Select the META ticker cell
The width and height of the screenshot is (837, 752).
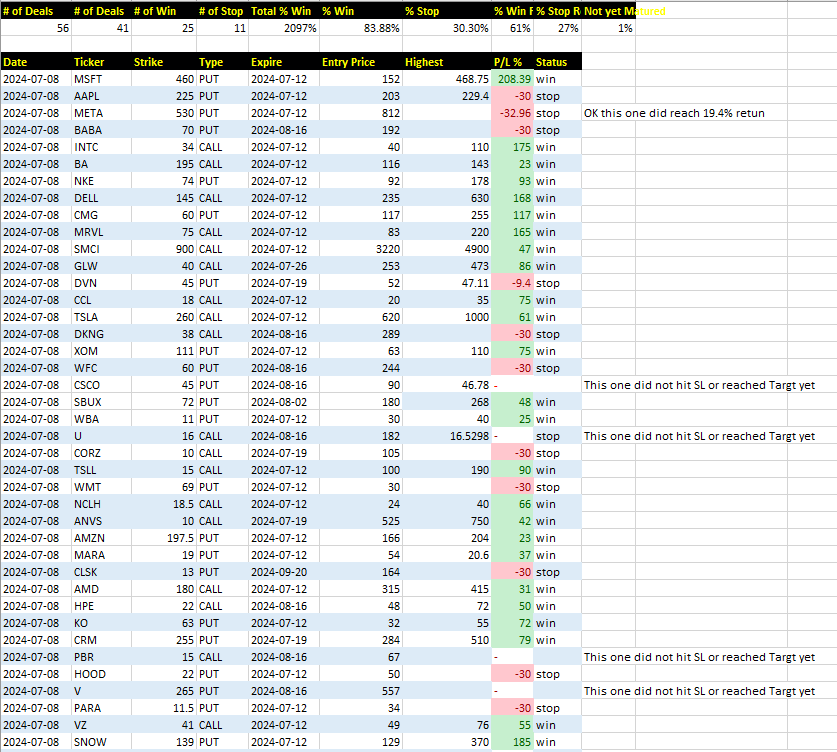pyautogui.click(x=101, y=113)
